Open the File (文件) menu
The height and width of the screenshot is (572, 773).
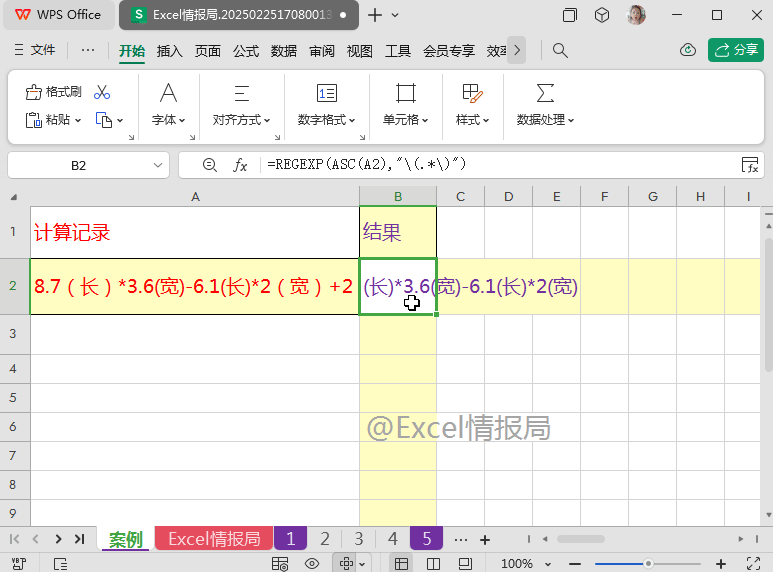click(x=34, y=50)
